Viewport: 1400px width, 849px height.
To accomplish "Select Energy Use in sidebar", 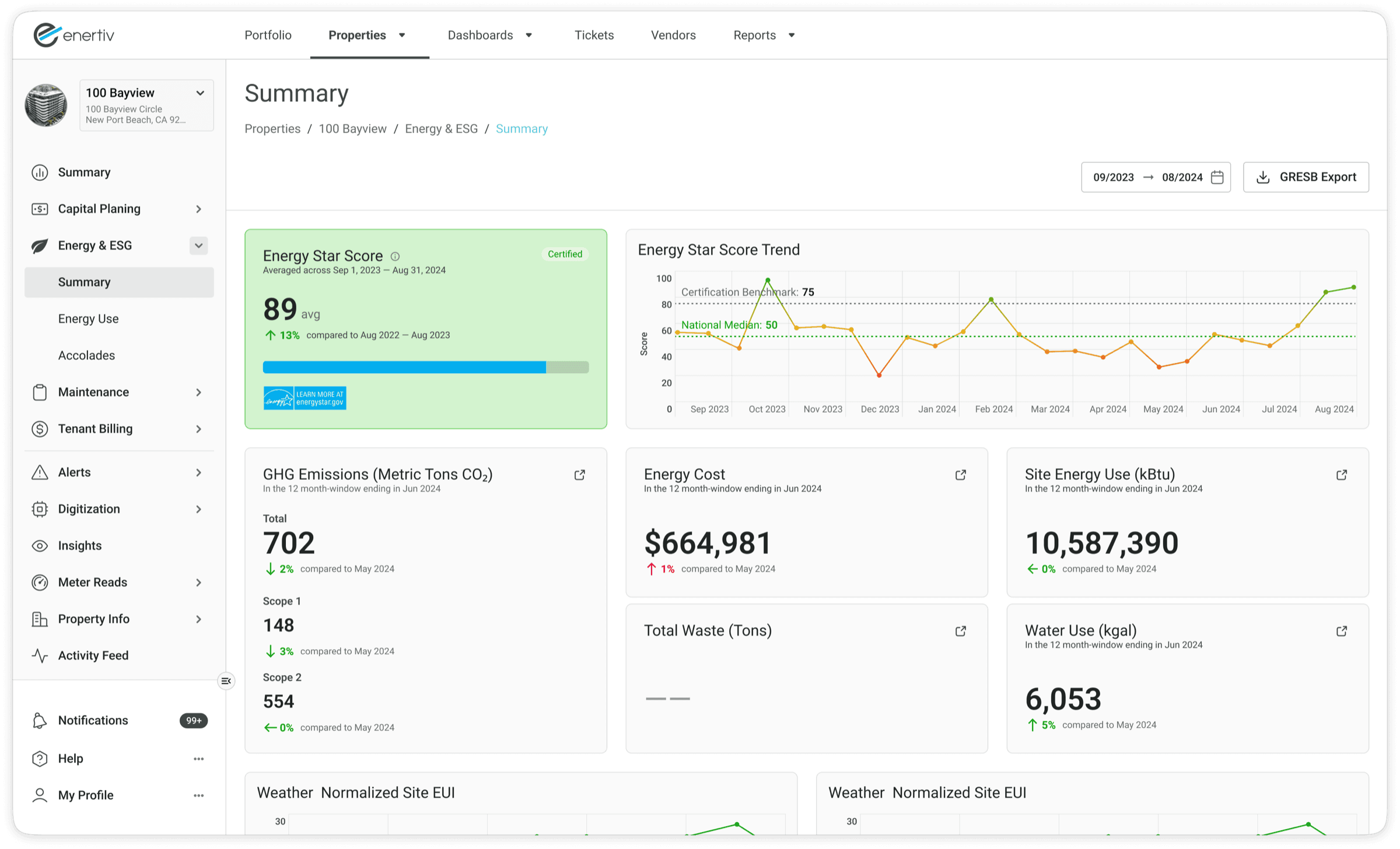I will [x=88, y=319].
